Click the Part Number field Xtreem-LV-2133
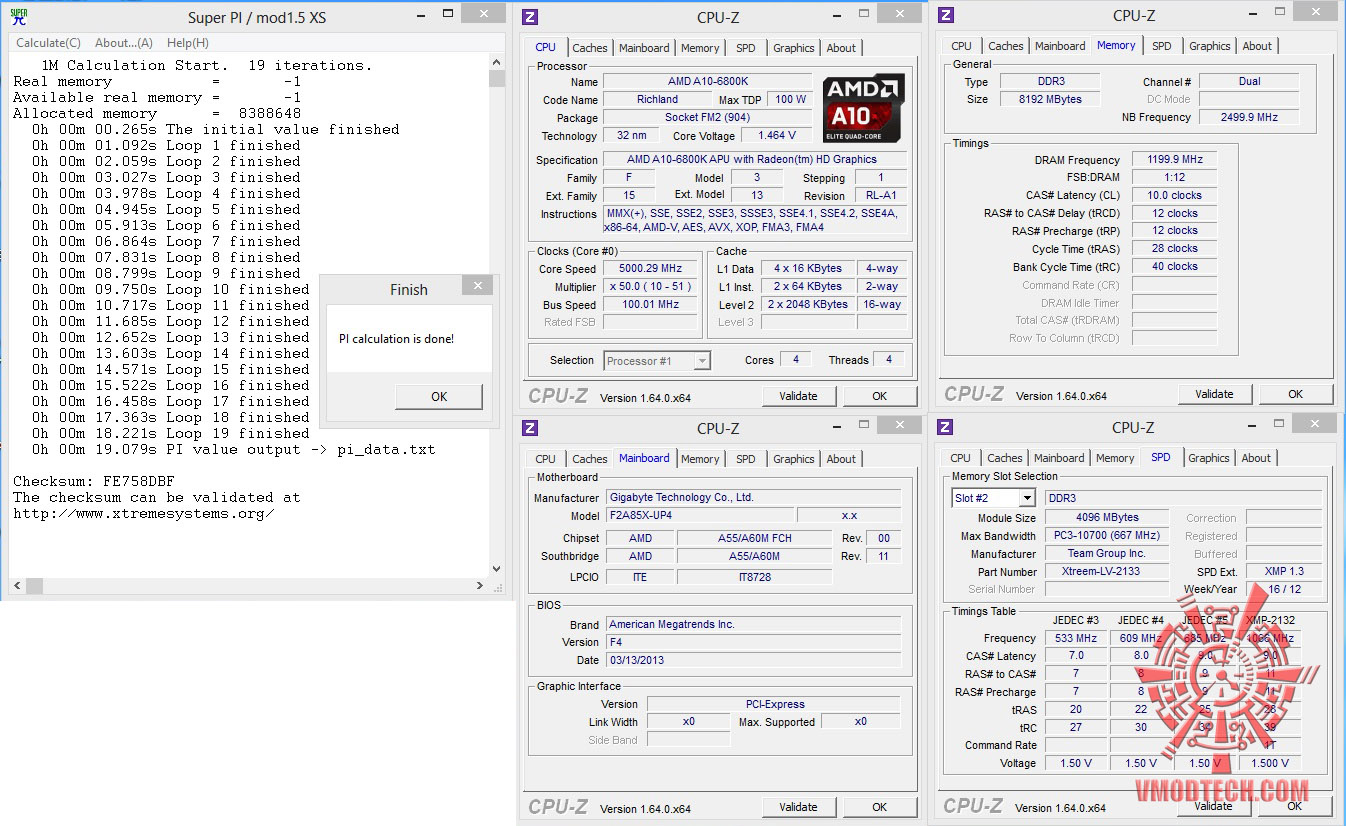 pos(1107,572)
